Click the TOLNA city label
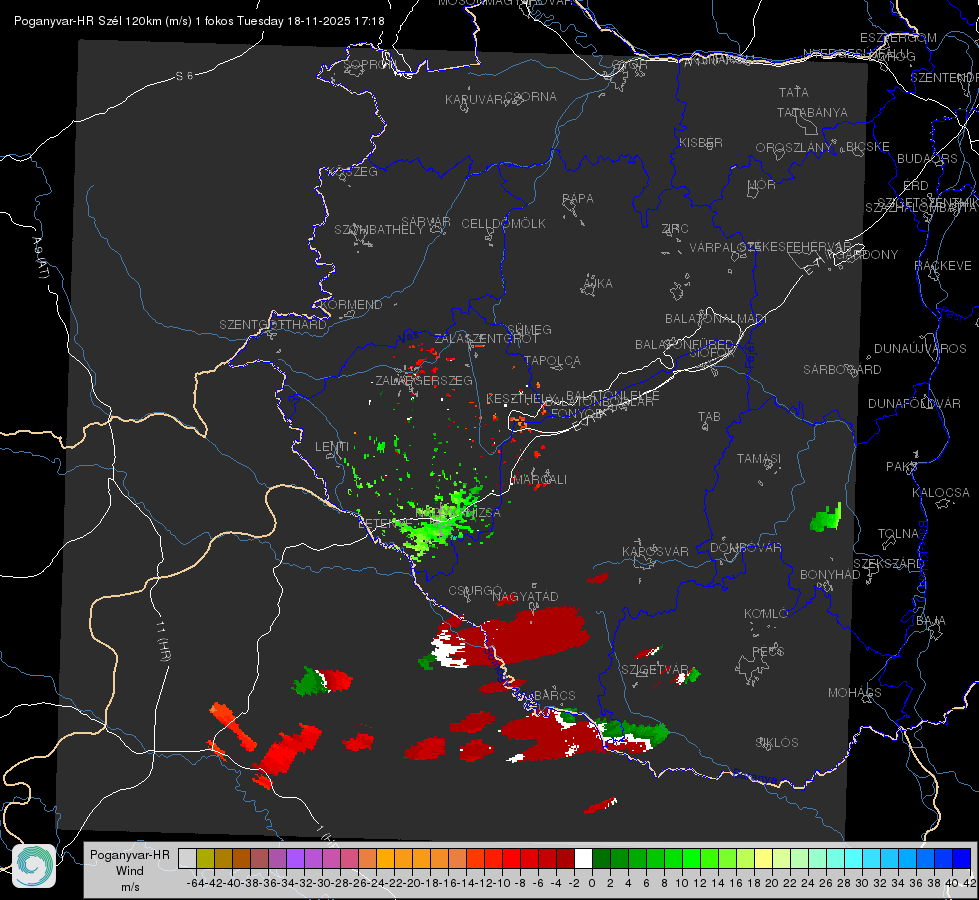Image resolution: width=979 pixels, height=900 pixels. tap(898, 534)
